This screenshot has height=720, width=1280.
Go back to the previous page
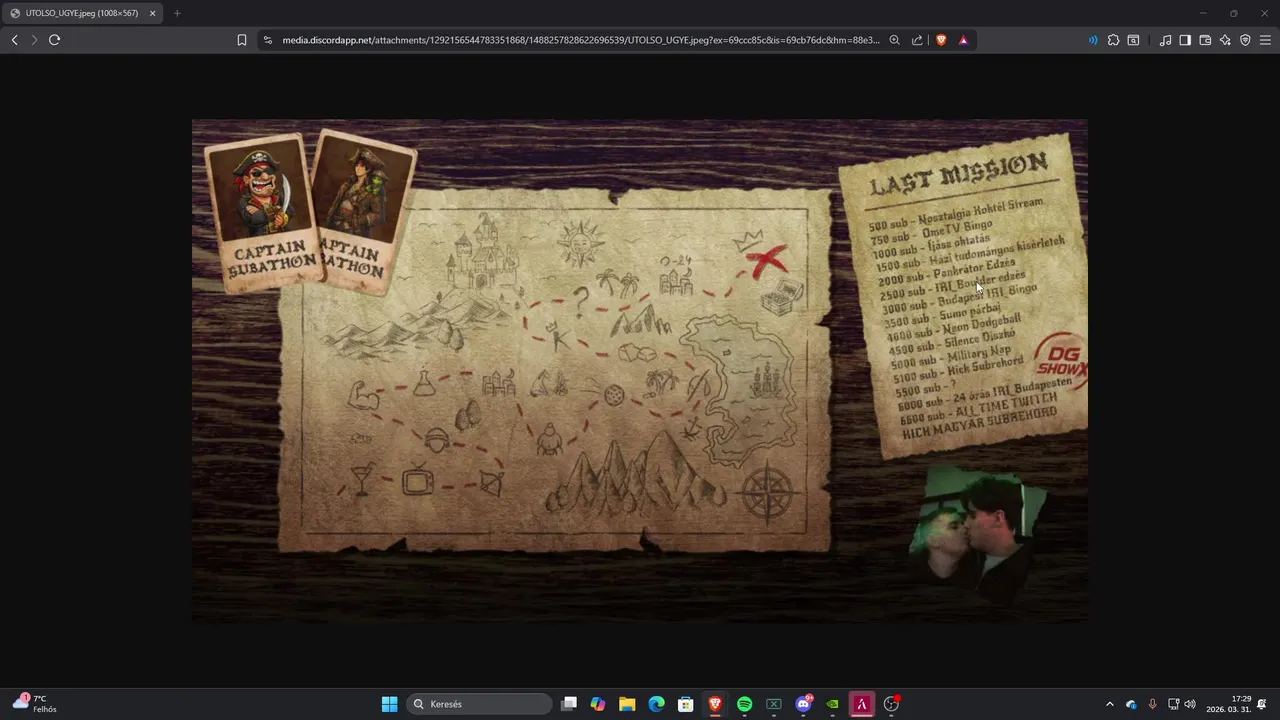(14, 40)
